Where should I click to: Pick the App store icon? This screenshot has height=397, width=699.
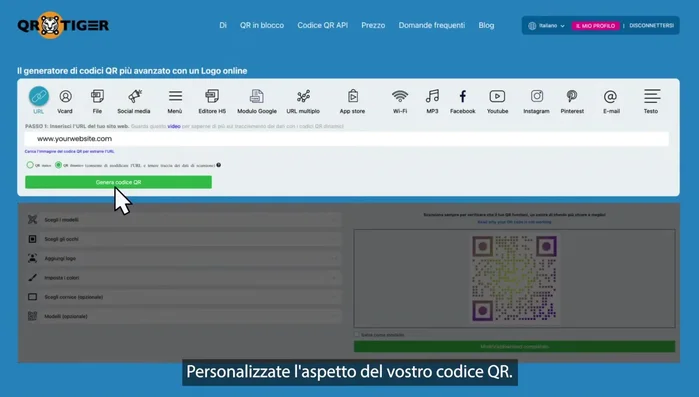point(353,96)
